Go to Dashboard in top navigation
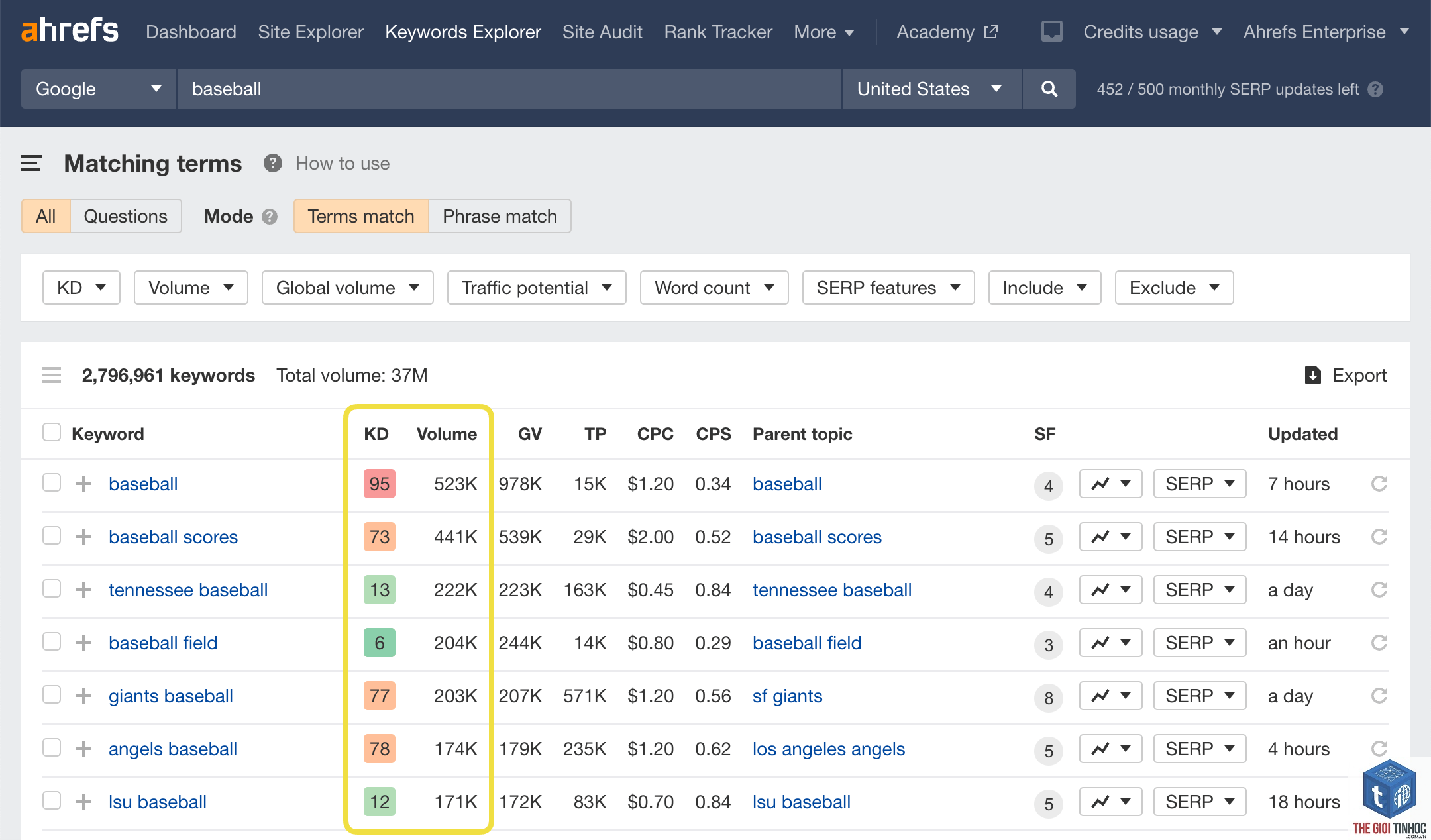 [x=191, y=32]
